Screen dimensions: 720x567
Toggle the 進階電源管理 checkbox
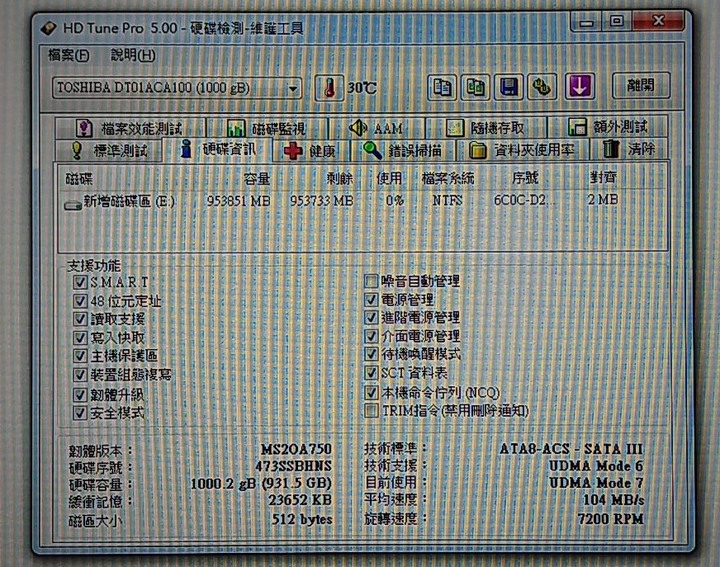tap(371, 317)
